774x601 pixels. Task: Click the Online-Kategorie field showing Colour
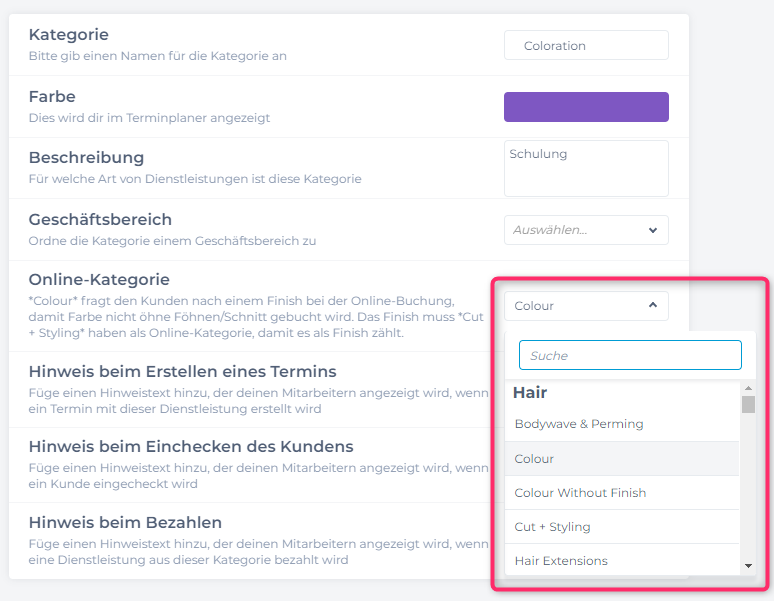pyautogui.click(x=576, y=306)
